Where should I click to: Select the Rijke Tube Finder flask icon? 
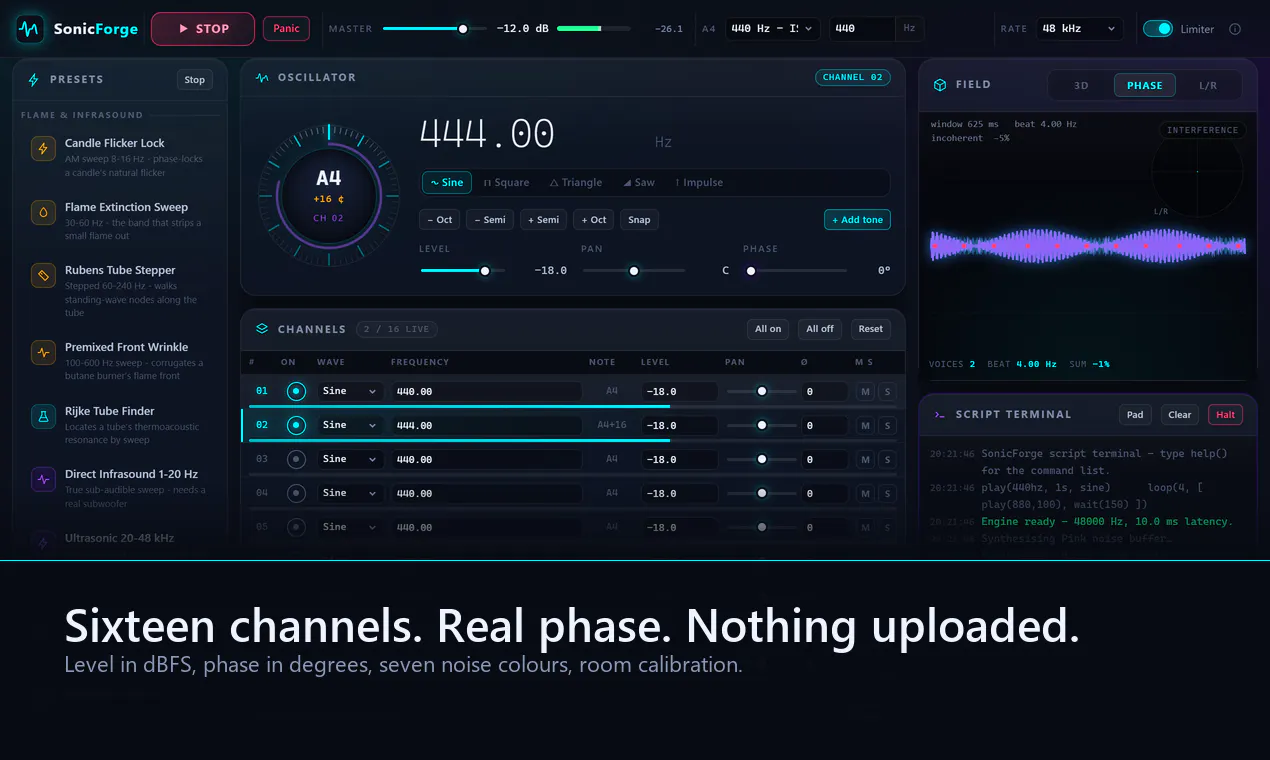click(x=43, y=416)
